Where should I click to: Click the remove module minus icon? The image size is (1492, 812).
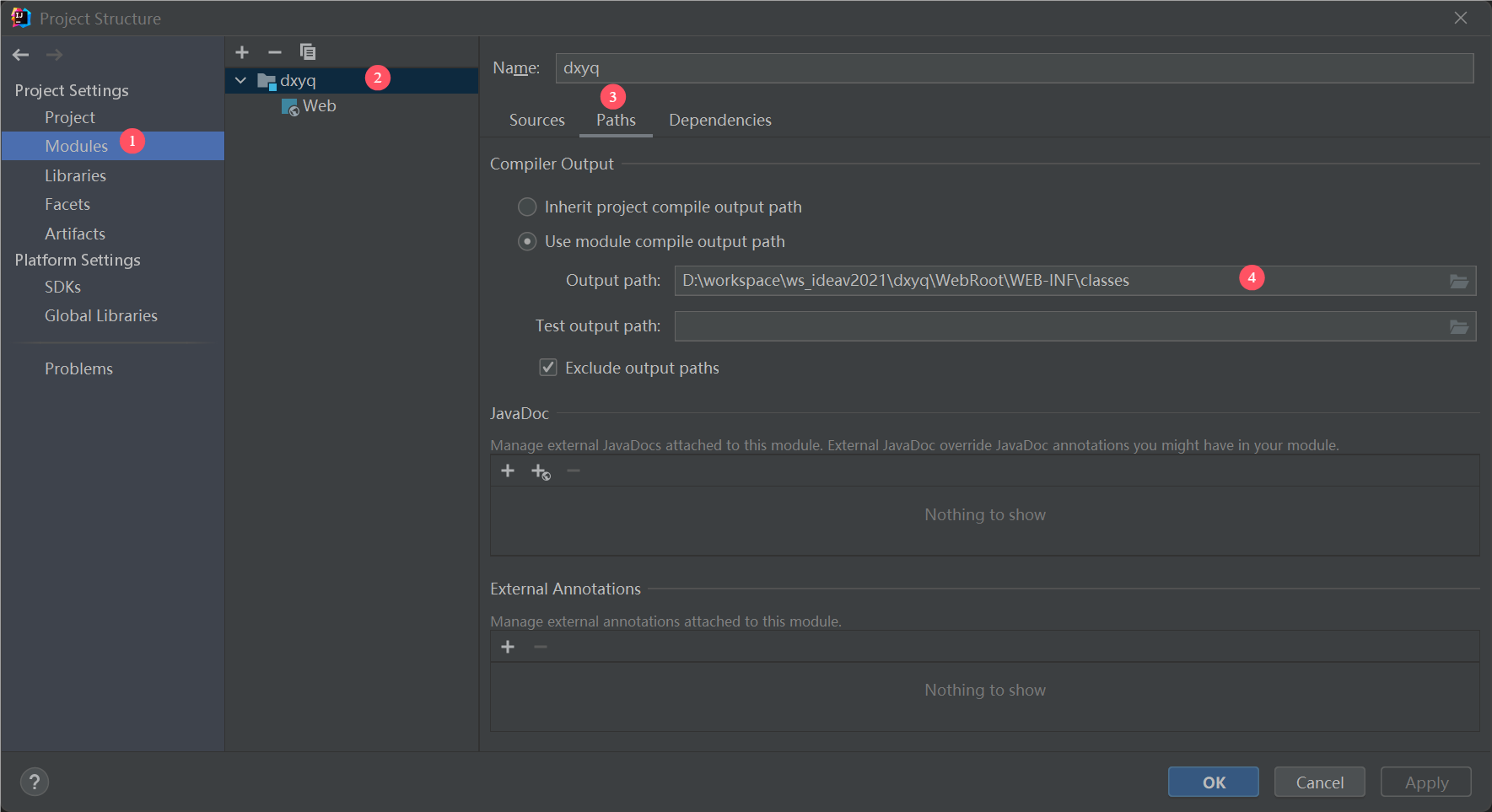click(275, 52)
